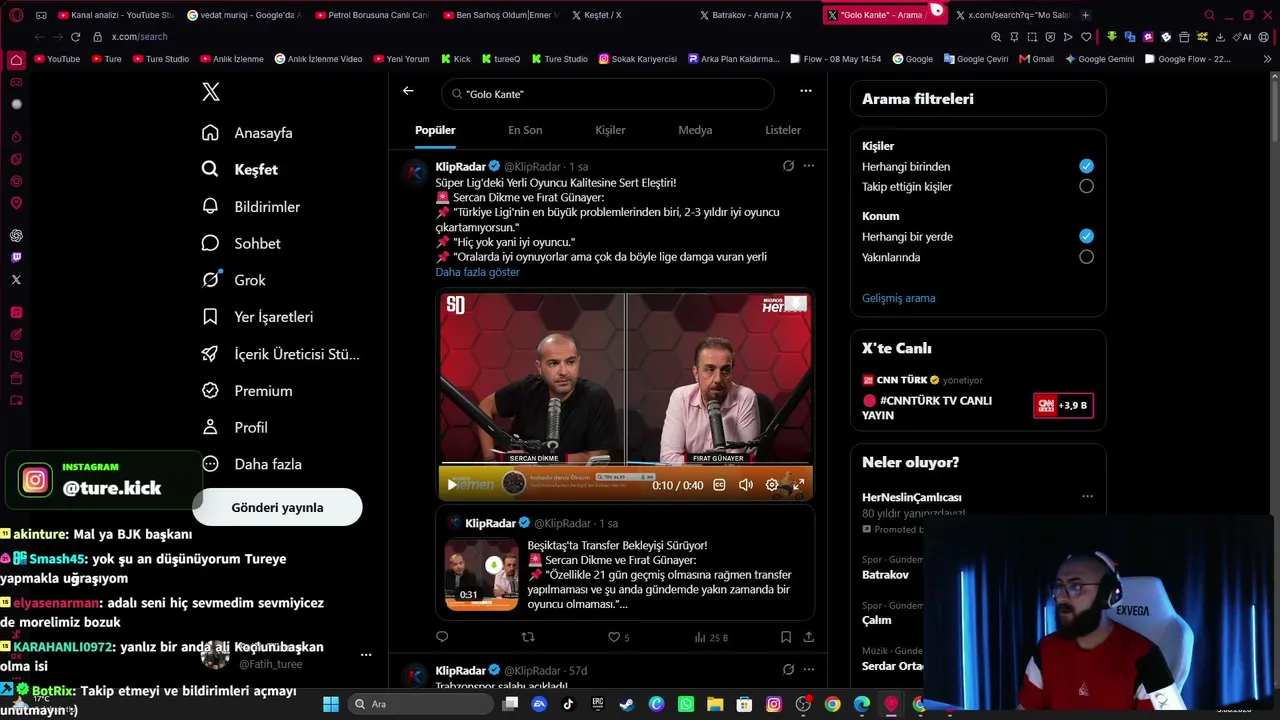The image size is (1280, 720).
Task: Reply to the KlipRadar post
Action: pyautogui.click(x=442, y=637)
